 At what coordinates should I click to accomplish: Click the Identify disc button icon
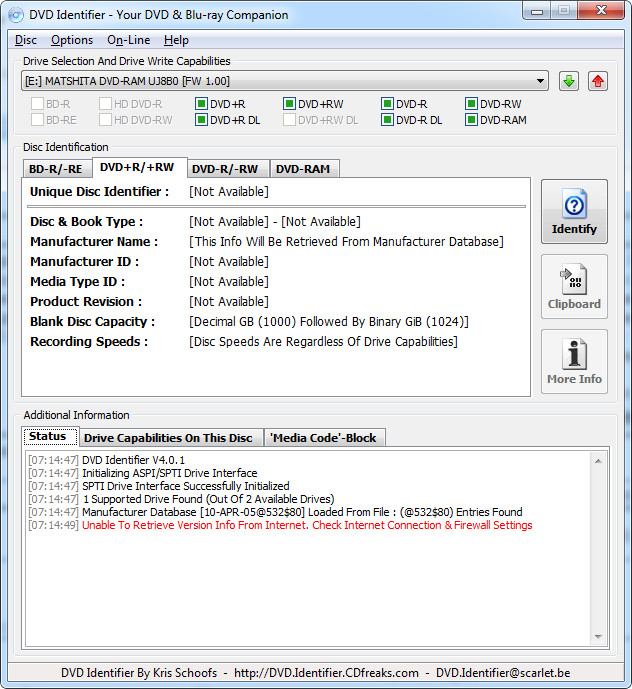point(574,205)
